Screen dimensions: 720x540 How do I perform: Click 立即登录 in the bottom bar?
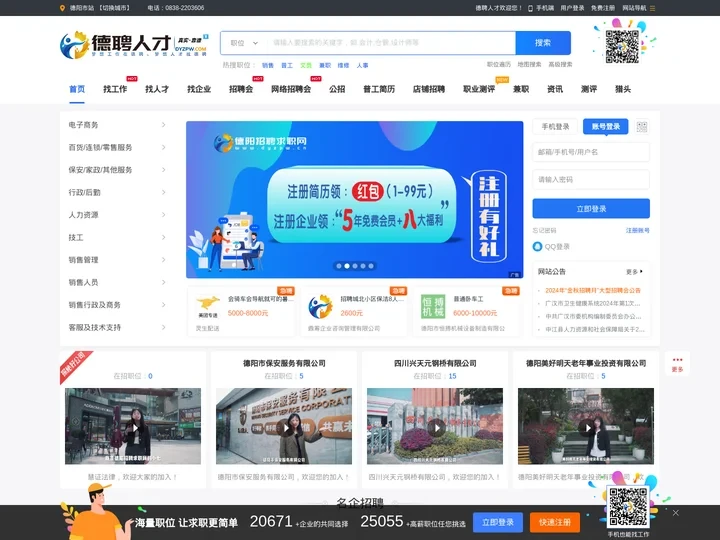click(498, 523)
